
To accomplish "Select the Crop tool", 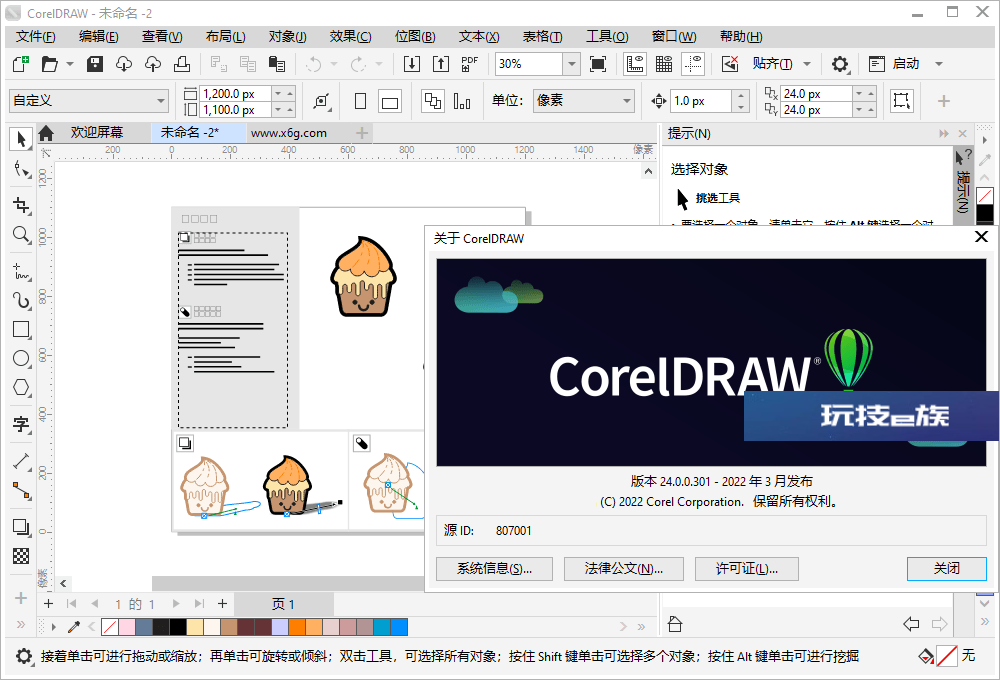I will point(21,205).
